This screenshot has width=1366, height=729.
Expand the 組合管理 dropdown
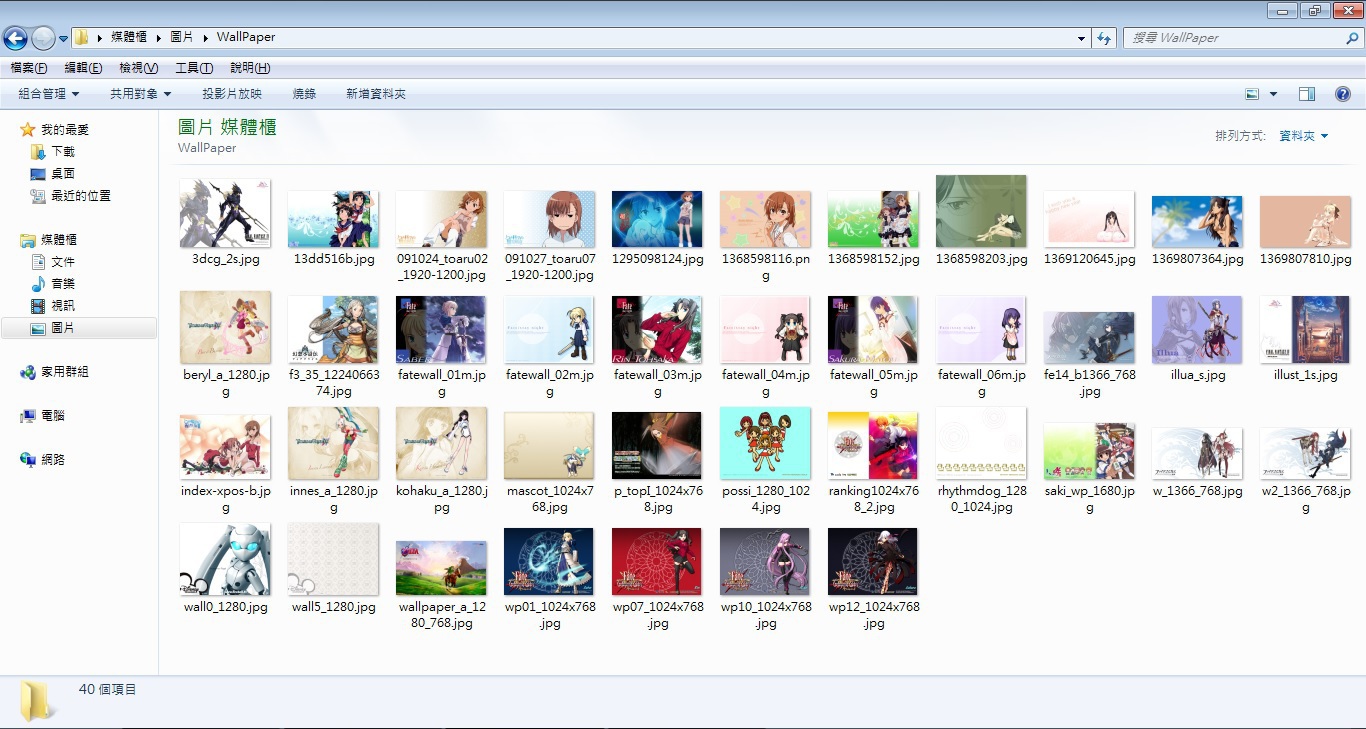48,94
